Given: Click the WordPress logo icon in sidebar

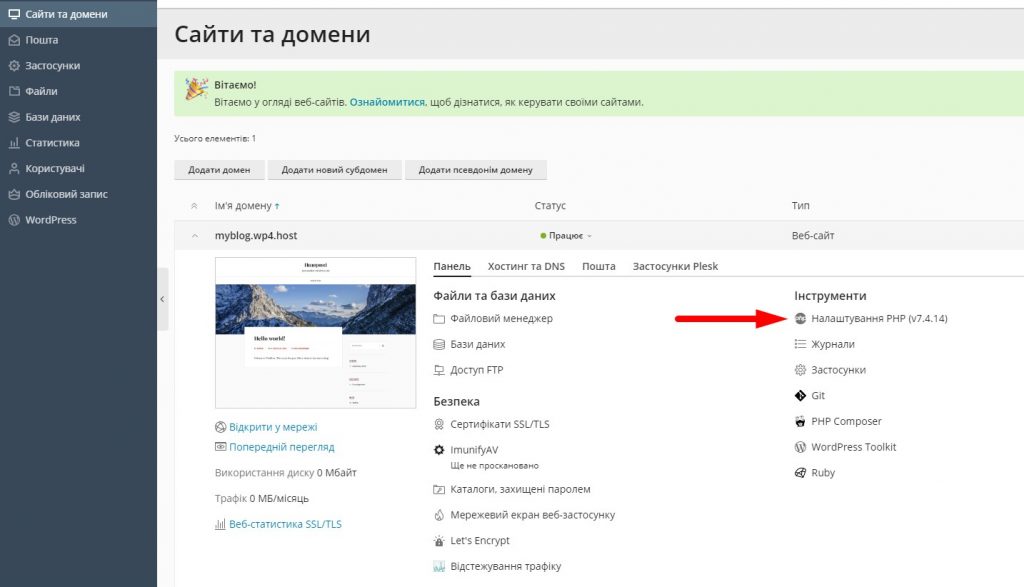Looking at the screenshot, I should (14, 220).
